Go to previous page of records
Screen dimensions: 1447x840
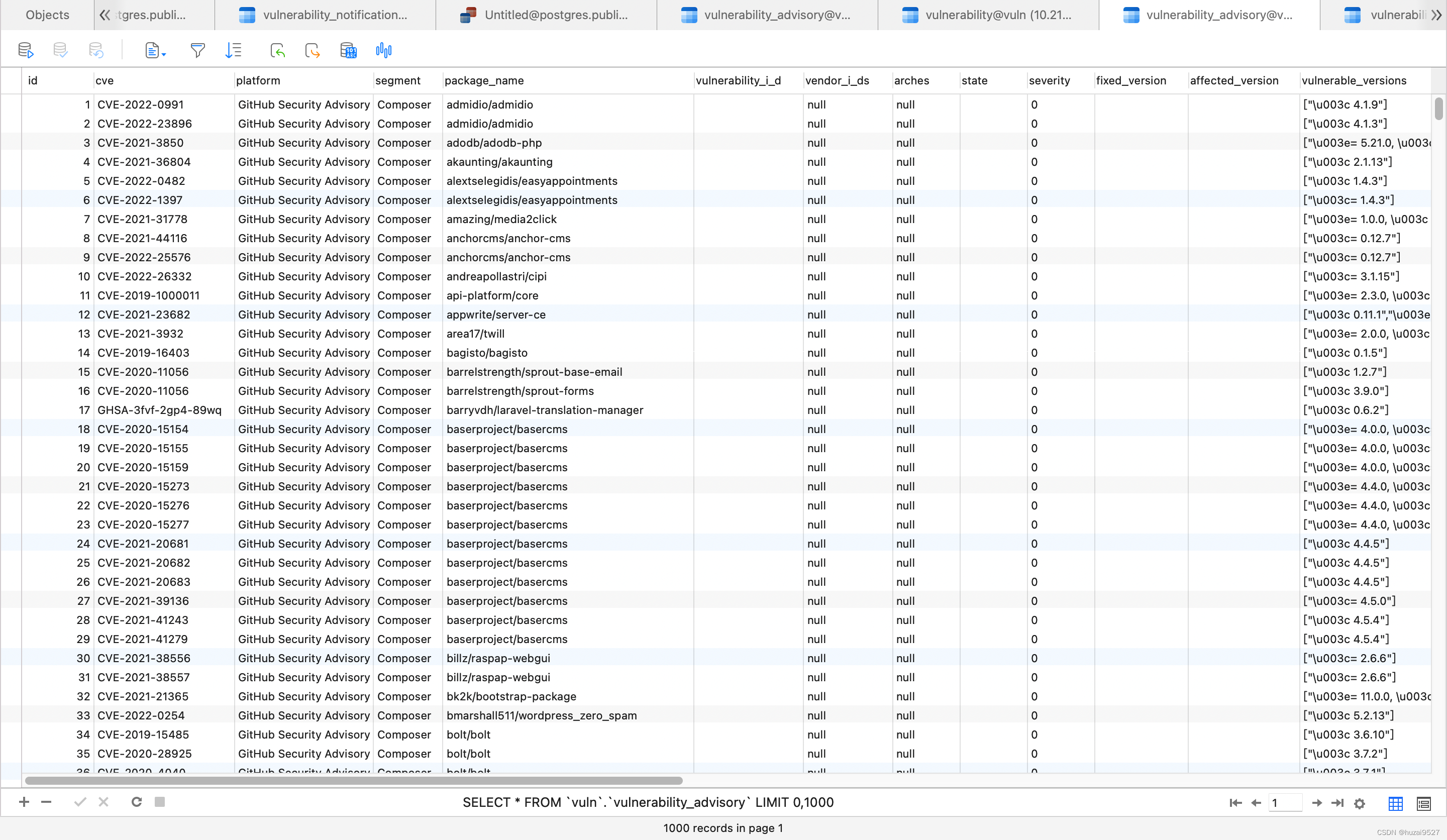tap(1257, 803)
